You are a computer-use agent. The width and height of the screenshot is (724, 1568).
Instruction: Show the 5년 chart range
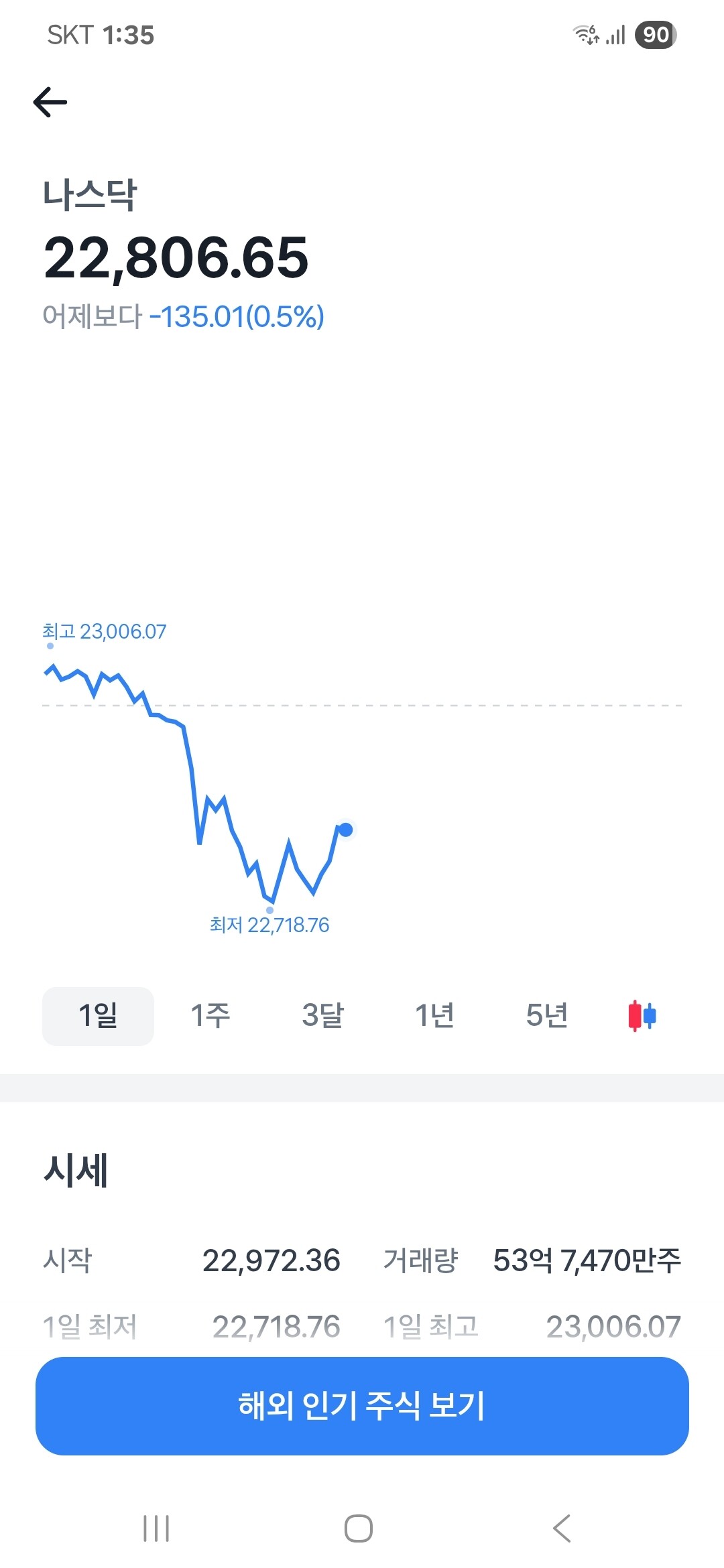546,1016
